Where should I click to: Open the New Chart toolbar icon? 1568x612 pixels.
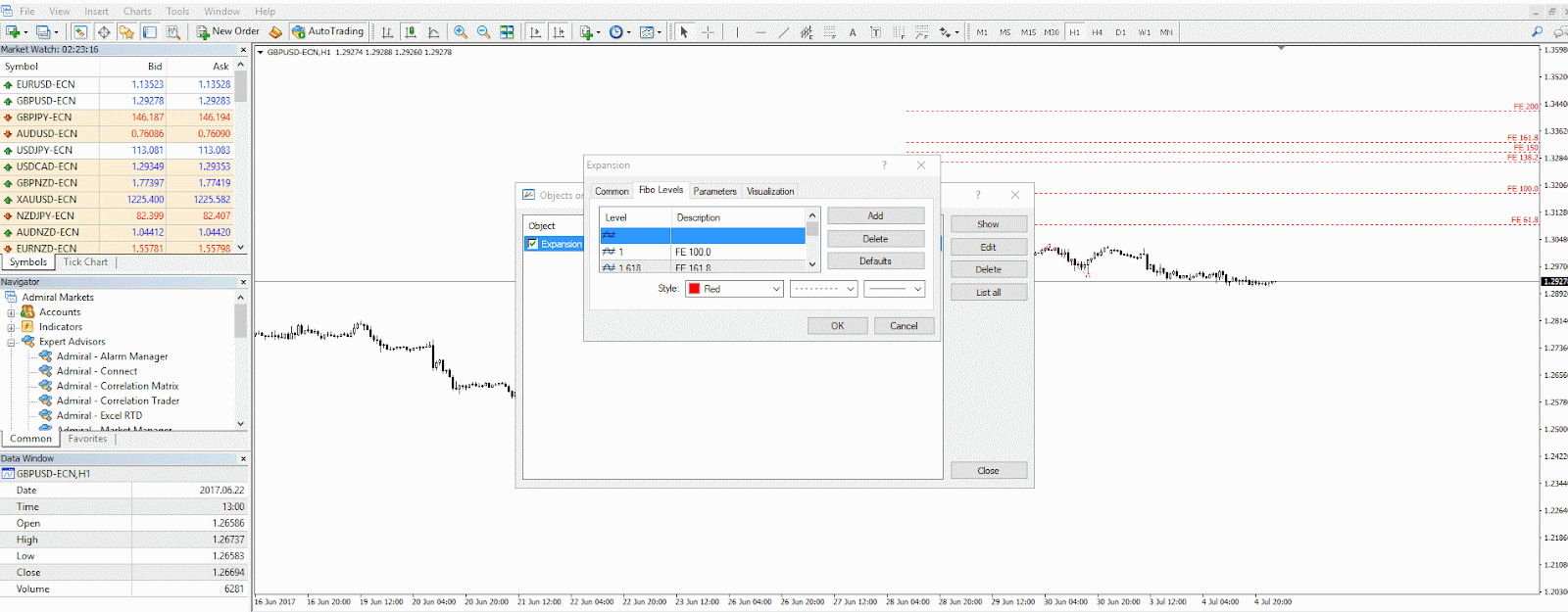coord(15,32)
